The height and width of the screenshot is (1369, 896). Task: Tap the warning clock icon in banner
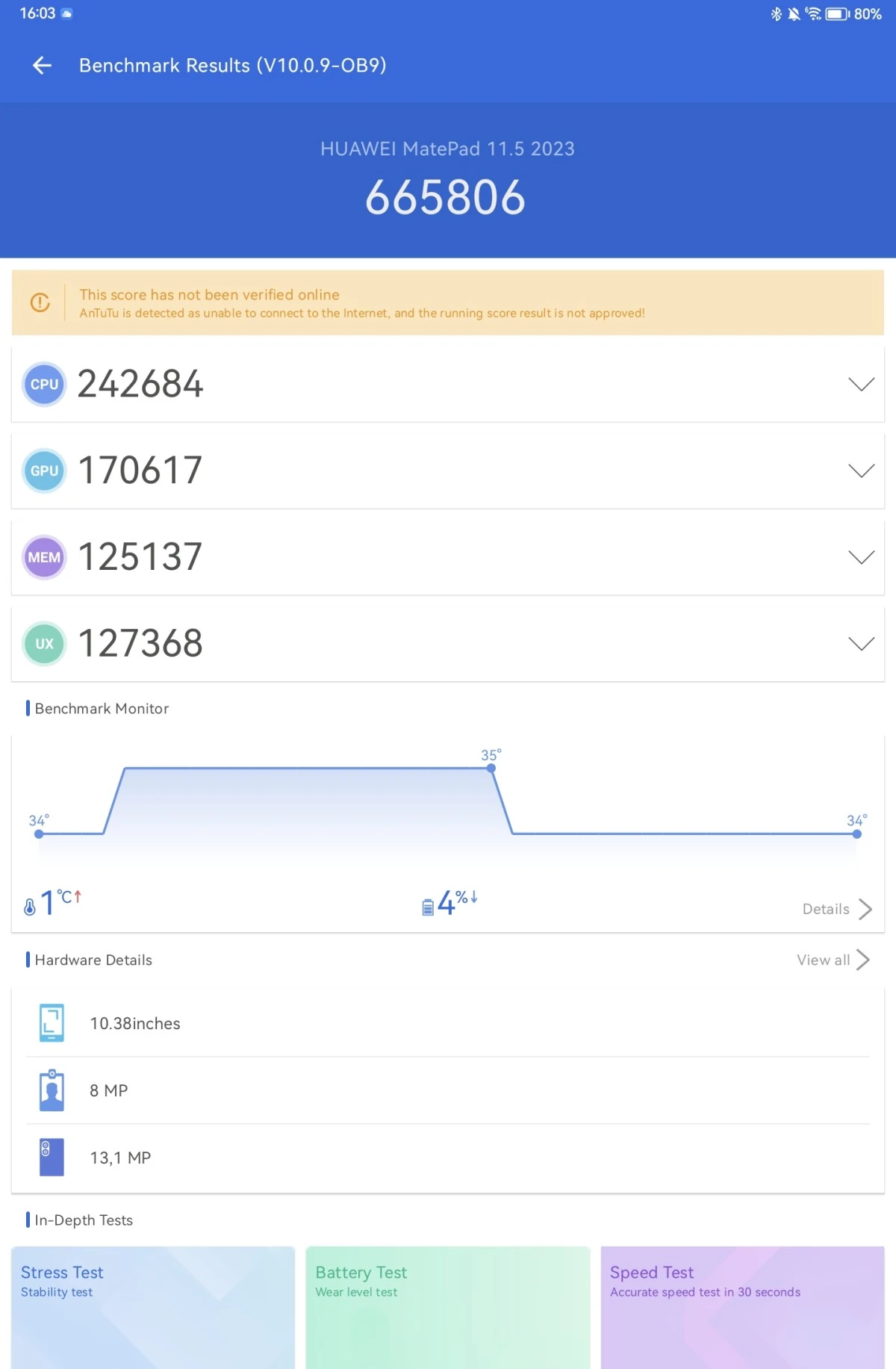[x=40, y=302]
